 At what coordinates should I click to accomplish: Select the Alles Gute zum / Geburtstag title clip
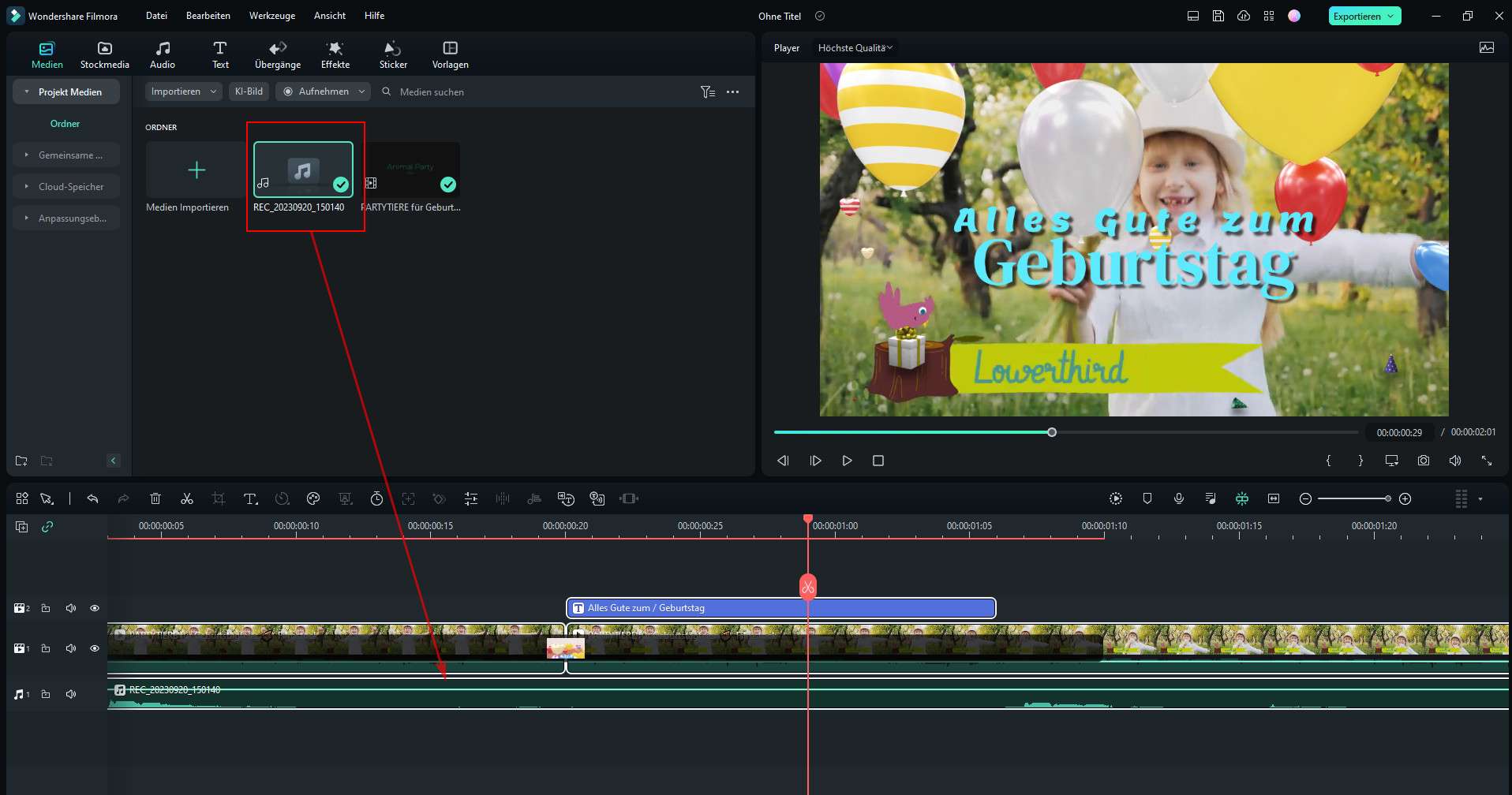[x=781, y=608]
